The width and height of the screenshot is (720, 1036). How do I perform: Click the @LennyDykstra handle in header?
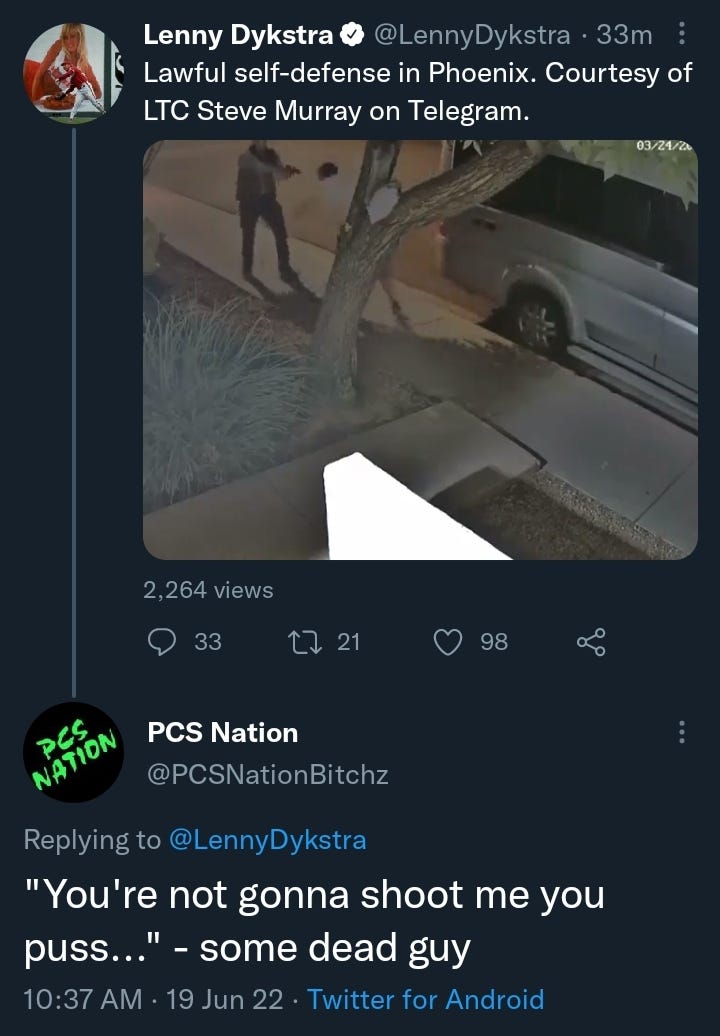coord(472,34)
